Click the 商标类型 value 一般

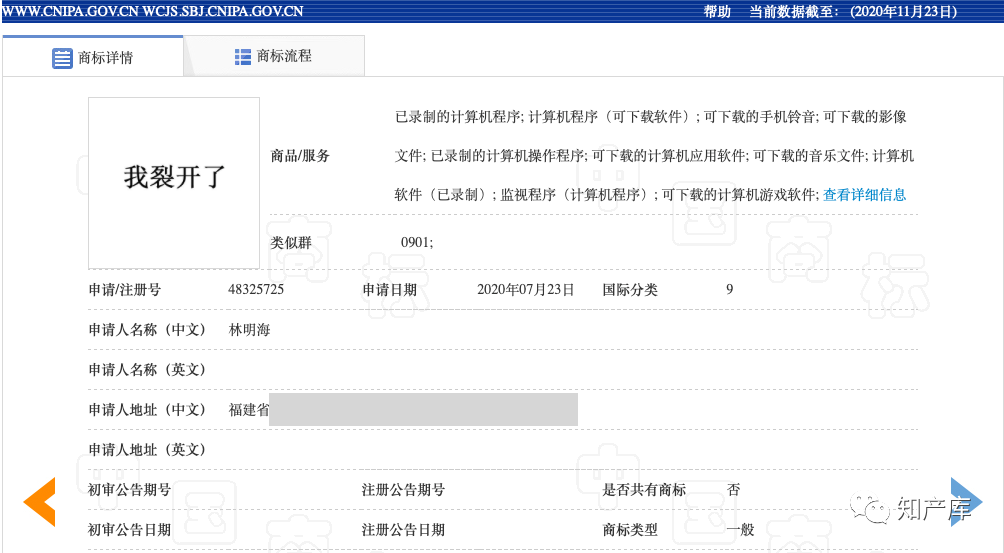coord(740,529)
